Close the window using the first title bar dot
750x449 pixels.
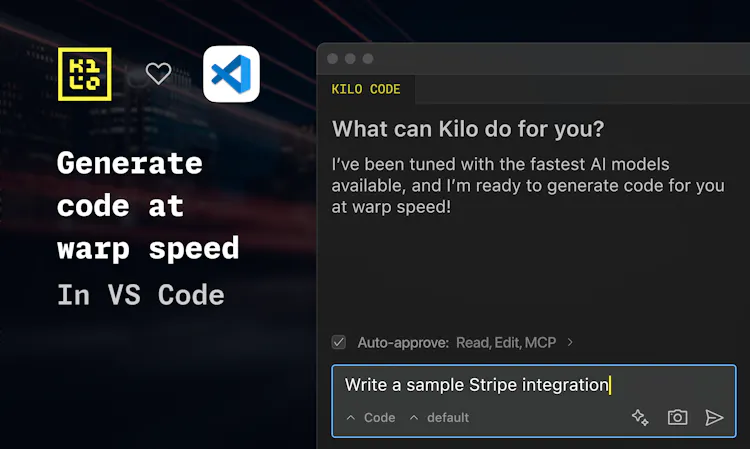point(332,59)
